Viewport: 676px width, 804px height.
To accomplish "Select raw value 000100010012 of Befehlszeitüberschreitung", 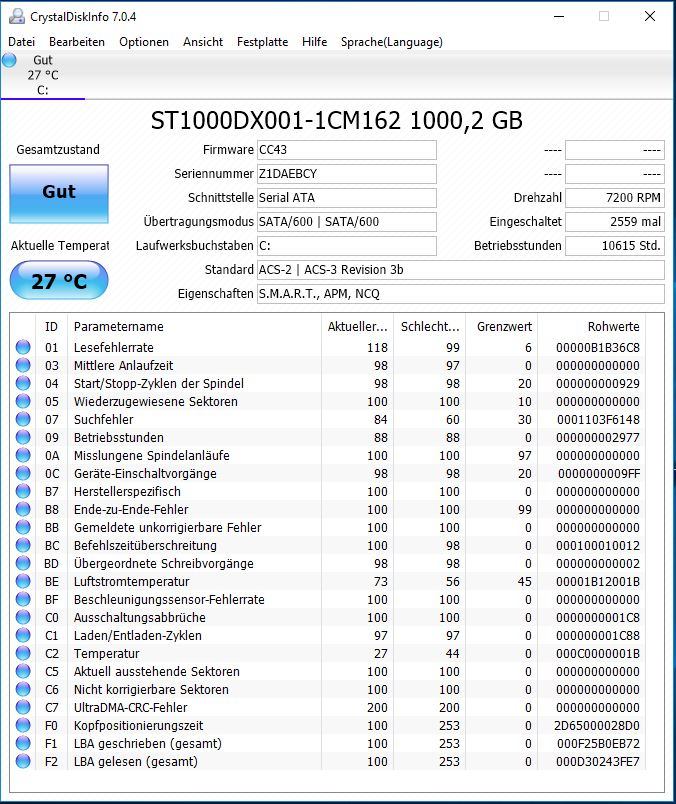I will pos(598,546).
